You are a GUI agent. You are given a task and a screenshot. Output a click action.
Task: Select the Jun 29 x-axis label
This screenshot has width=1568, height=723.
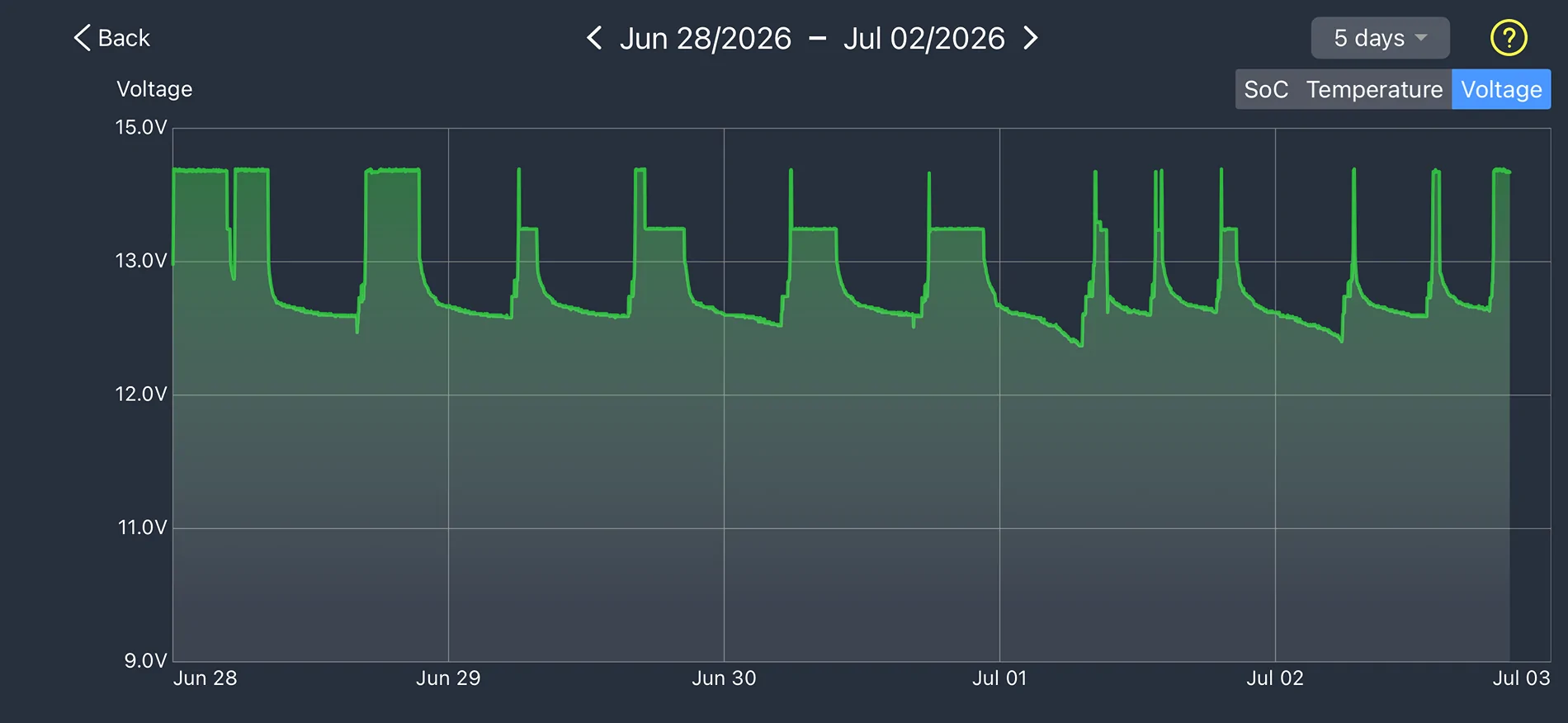coord(448,678)
